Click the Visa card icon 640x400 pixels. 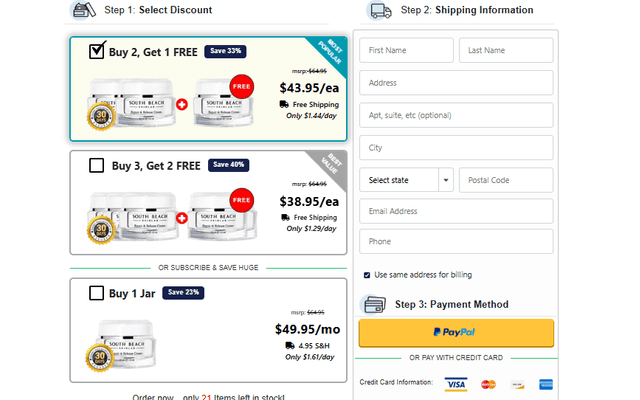pos(456,384)
